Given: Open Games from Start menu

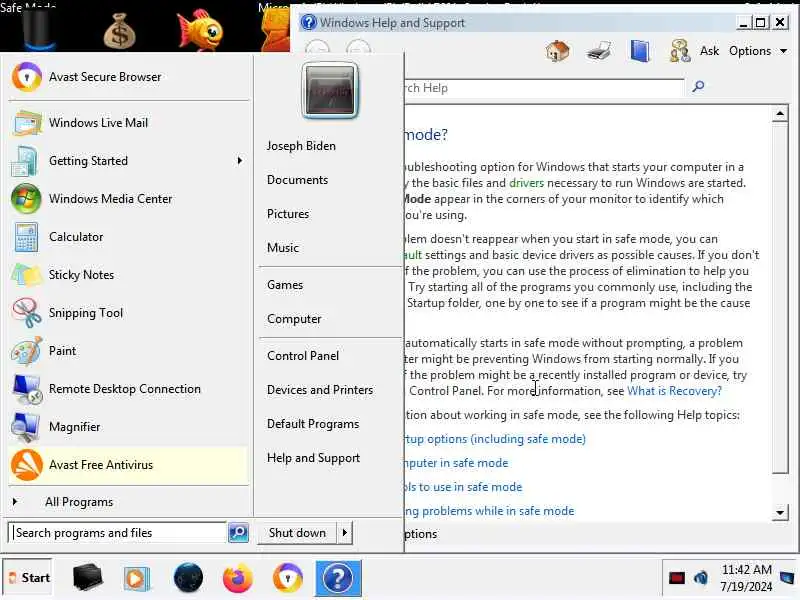Looking at the screenshot, I should pyautogui.click(x=285, y=285).
